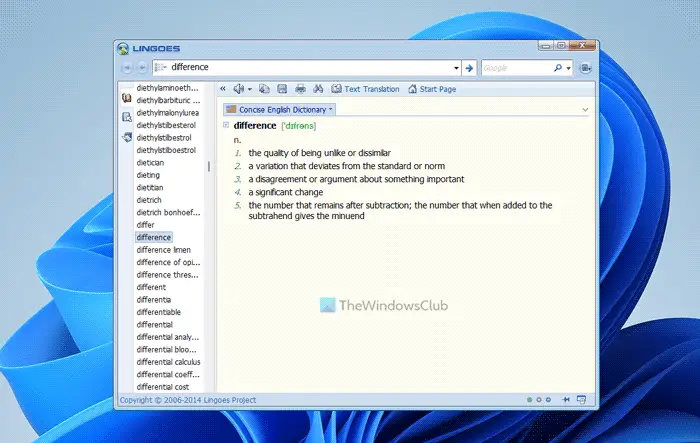Click the index list icon inside the search box
The image size is (700, 443).
pos(160,67)
